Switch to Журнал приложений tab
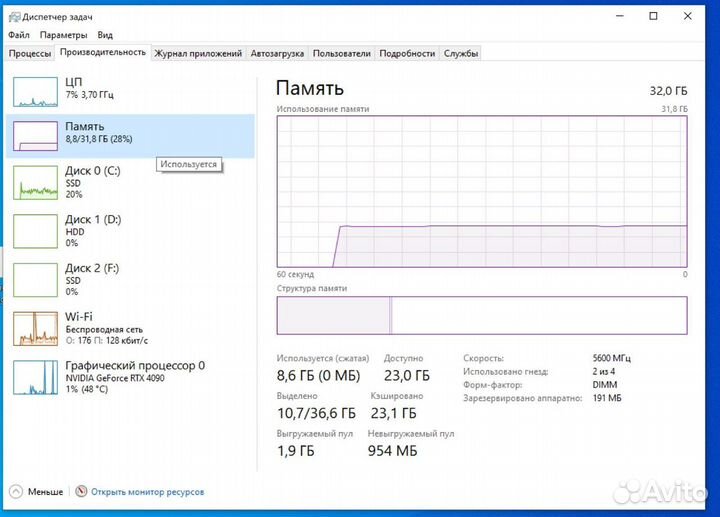The height and width of the screenshot is (517, 720). 198,53
